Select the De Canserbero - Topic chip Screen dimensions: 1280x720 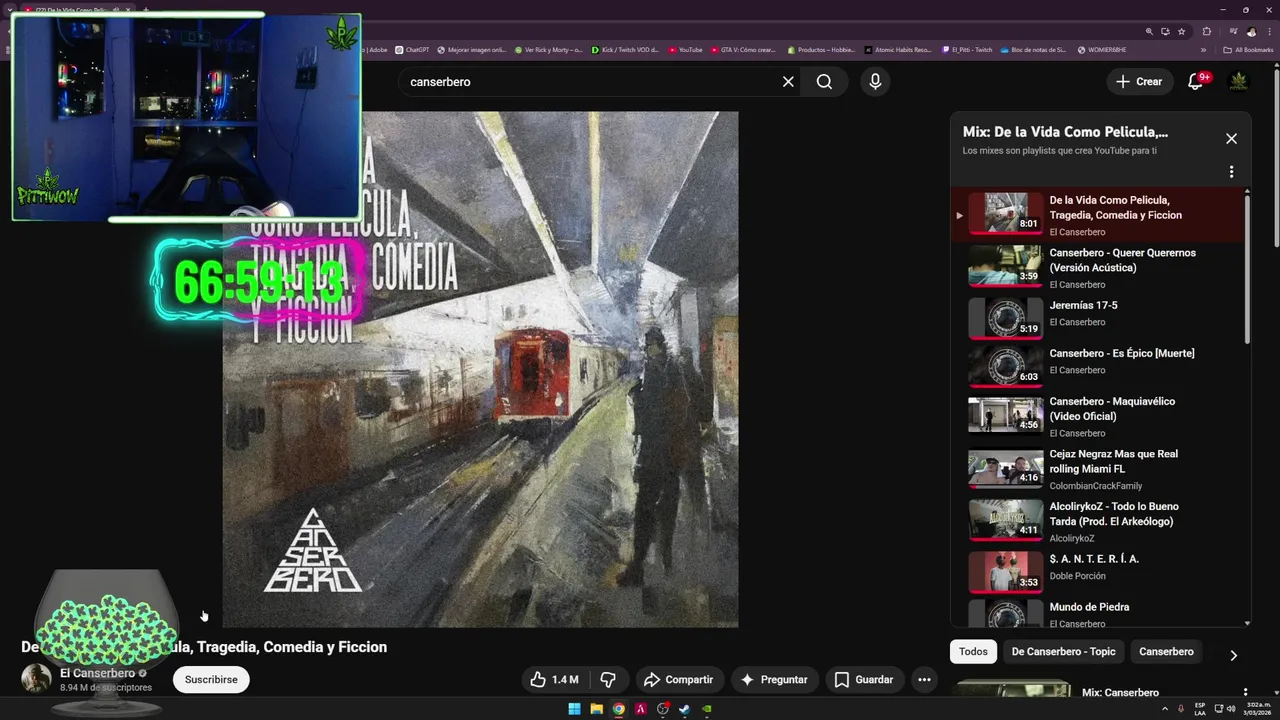(x=1063, y=652)
